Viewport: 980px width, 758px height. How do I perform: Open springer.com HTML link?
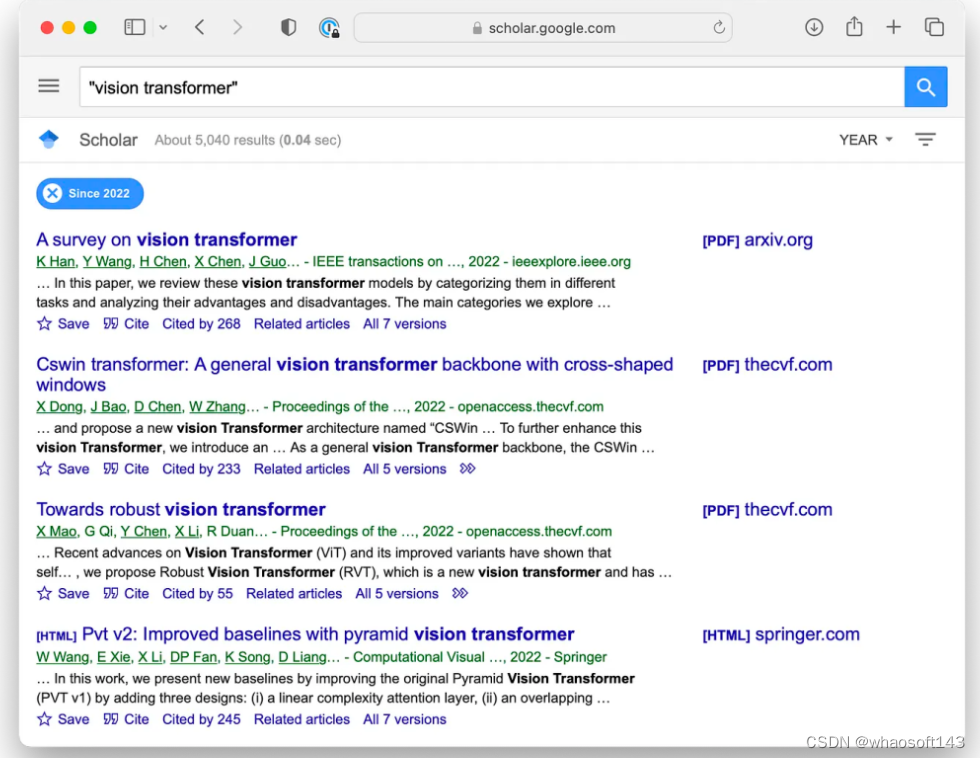coord(781,635)
